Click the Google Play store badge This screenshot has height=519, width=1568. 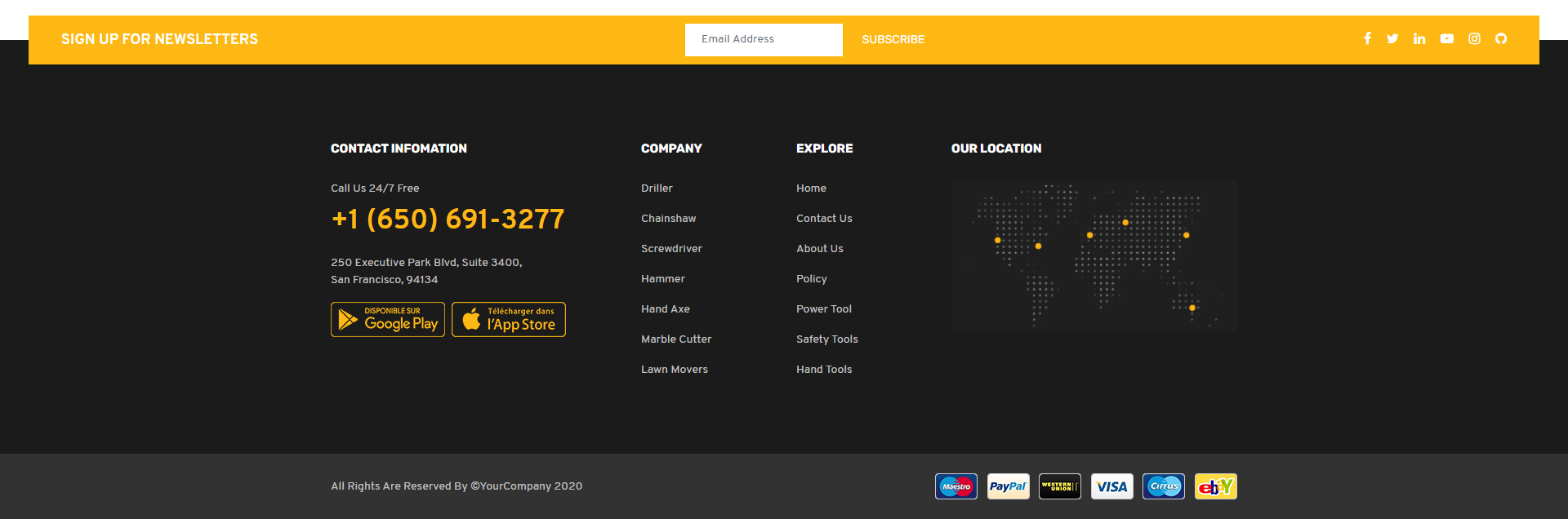[388, 319]
